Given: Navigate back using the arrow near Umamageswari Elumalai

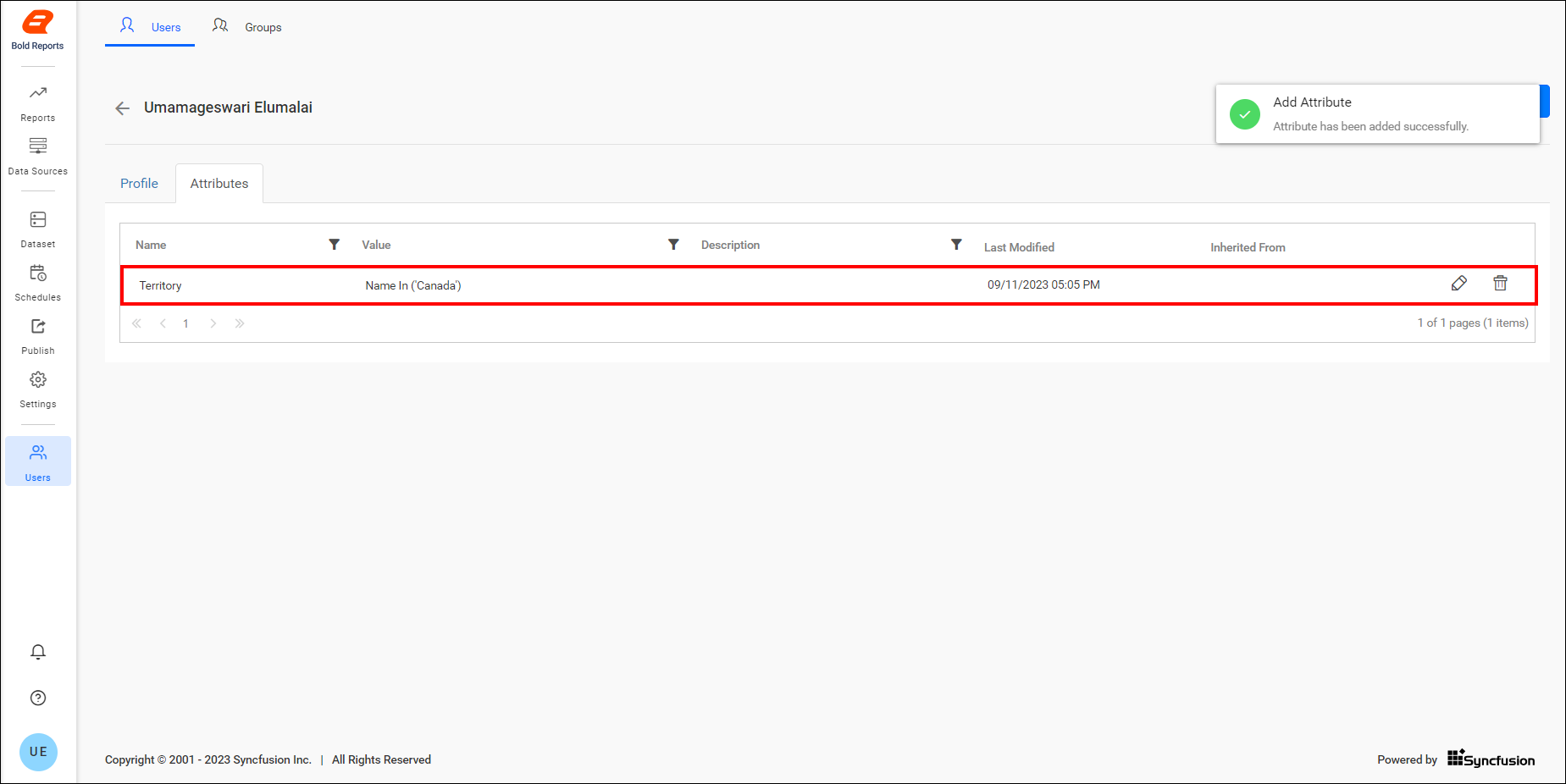Looking at the screenshot, I should tap(122, 108).
